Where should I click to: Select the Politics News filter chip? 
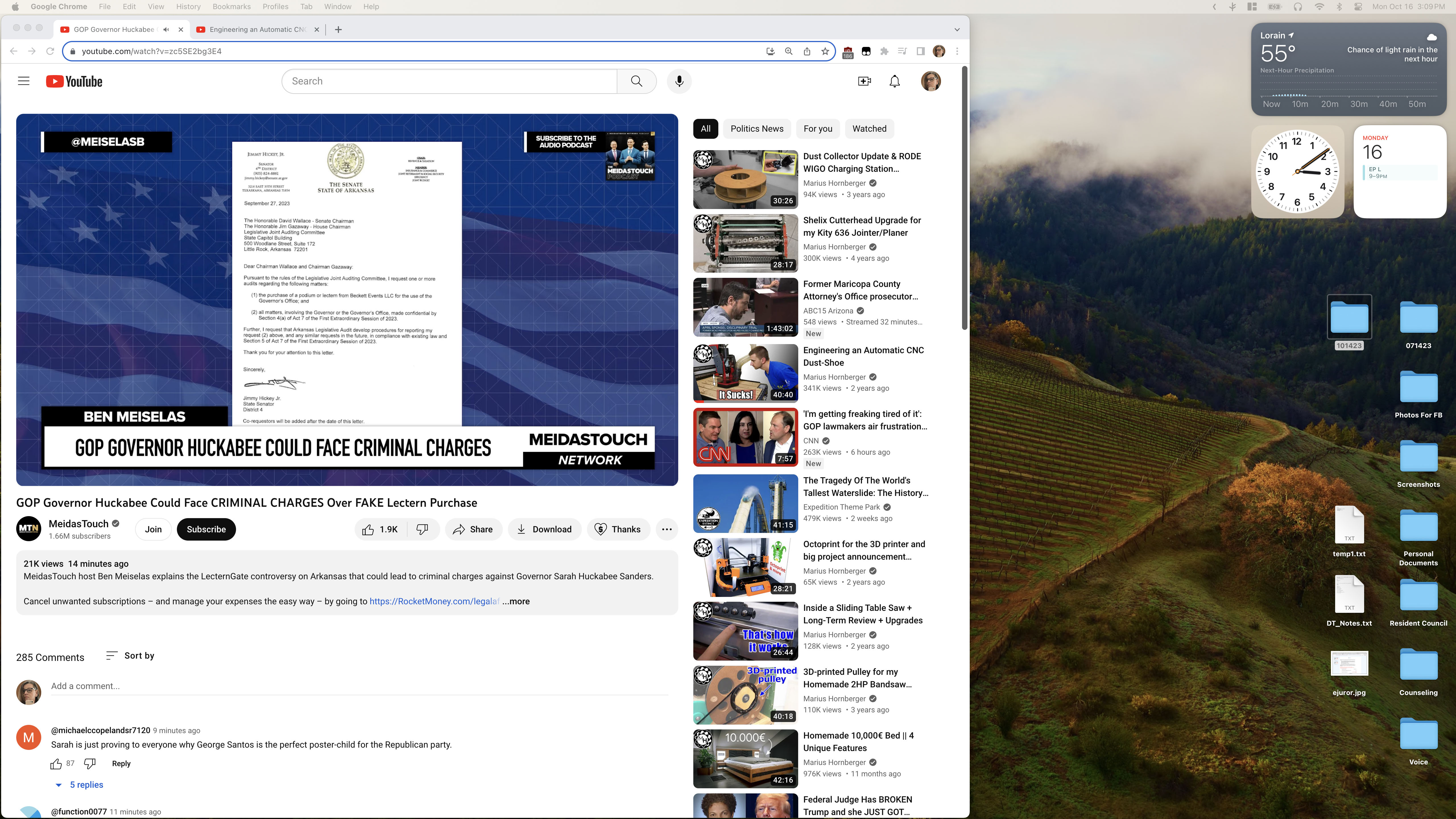(x=757, y=129)
